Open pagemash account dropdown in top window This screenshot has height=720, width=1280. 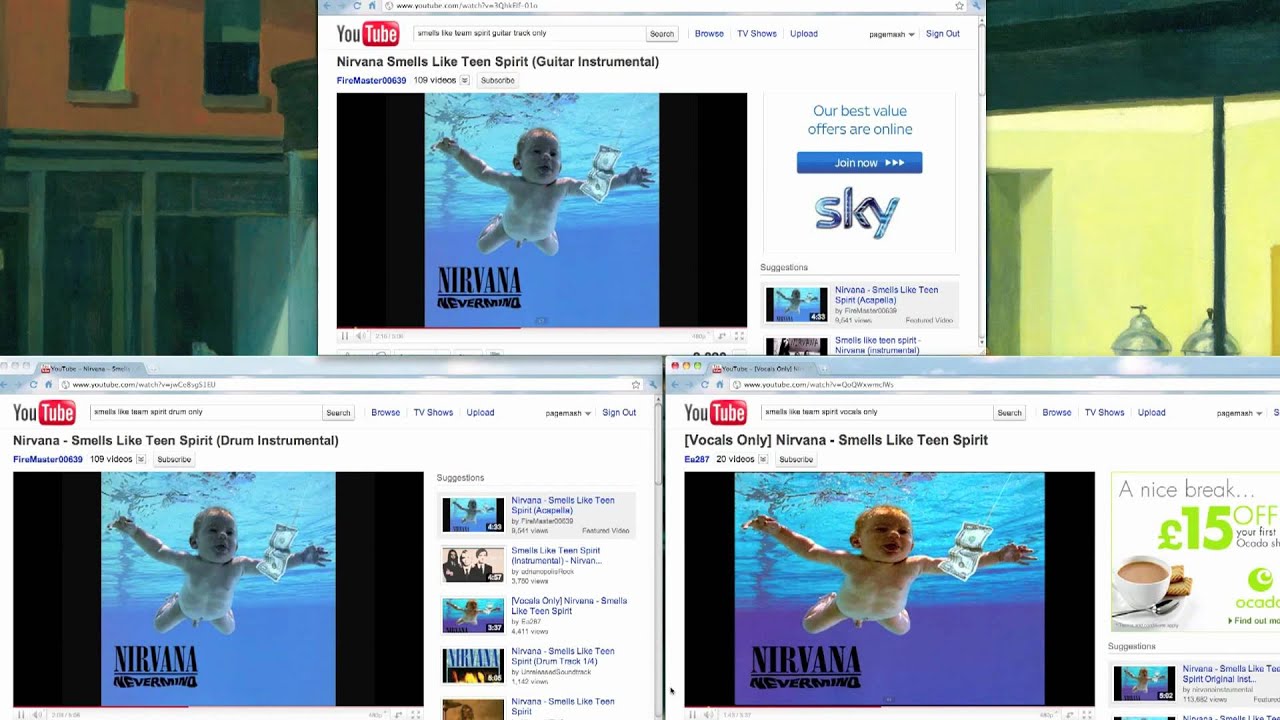tap(892, 34)
